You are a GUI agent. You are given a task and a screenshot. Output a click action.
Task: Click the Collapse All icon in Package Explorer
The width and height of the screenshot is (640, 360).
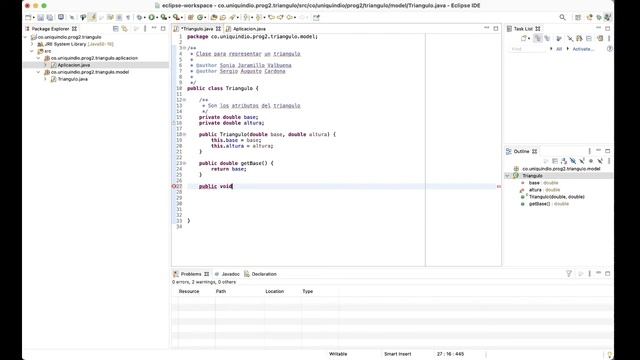point(116,29)
